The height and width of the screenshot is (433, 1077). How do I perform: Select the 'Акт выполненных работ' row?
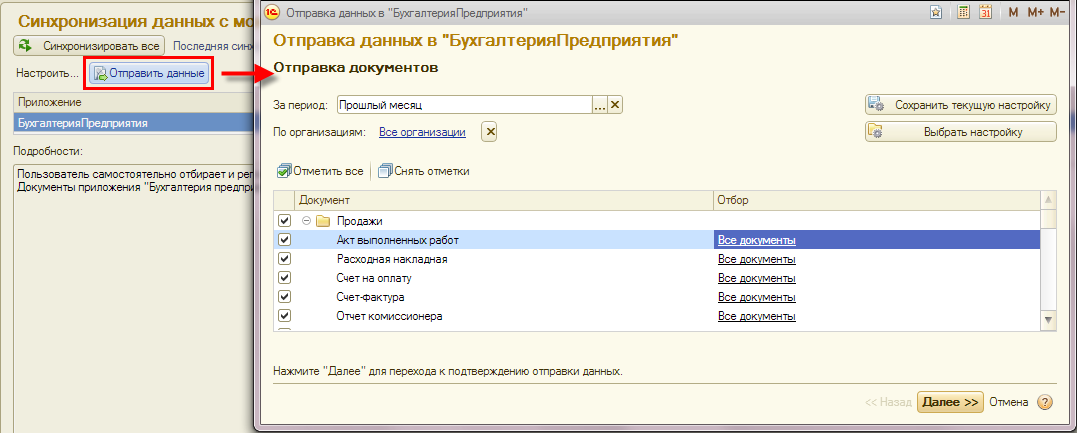coord(657,240)
